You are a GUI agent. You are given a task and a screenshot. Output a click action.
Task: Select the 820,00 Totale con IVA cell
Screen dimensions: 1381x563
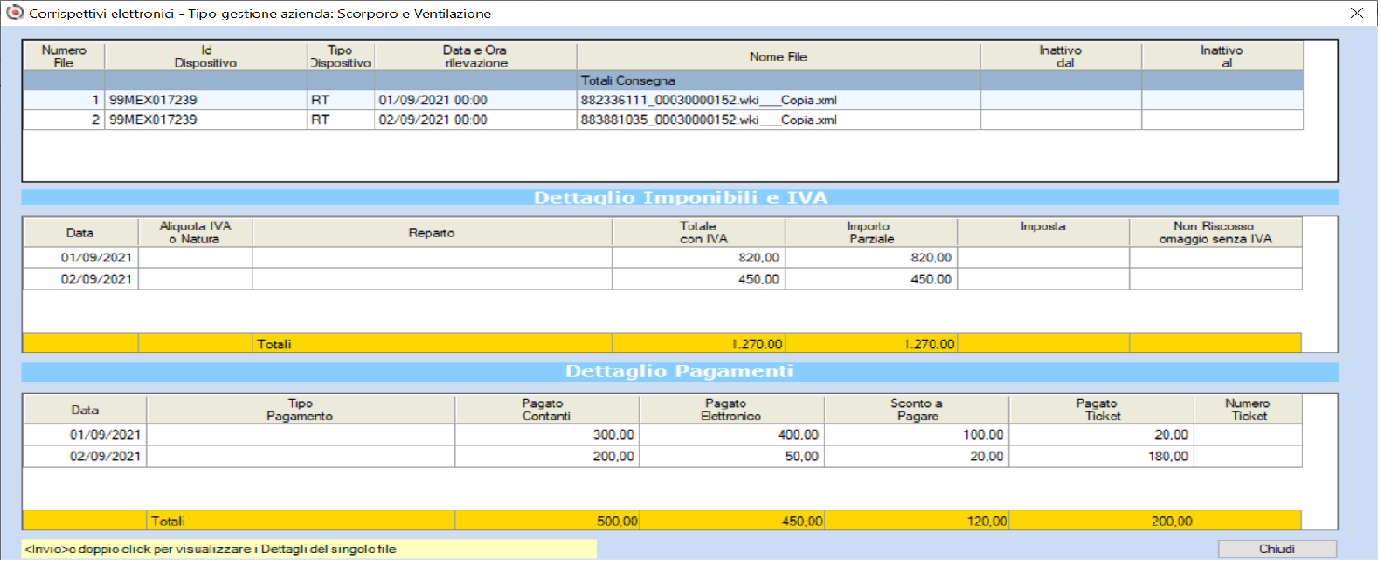(x=699, y=258)
